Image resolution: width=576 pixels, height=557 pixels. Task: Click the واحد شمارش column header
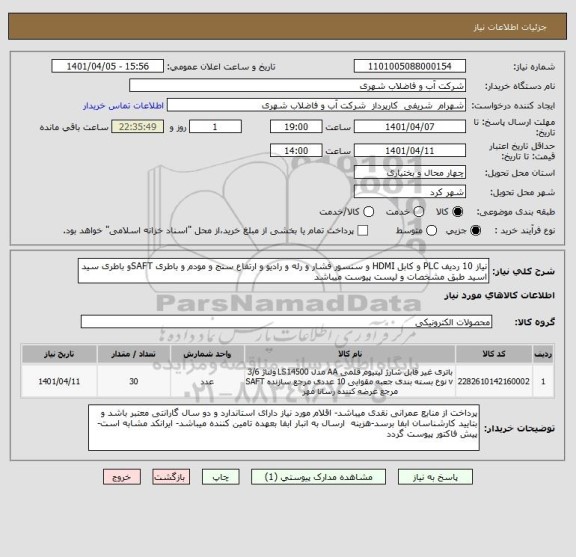[207, 354]
